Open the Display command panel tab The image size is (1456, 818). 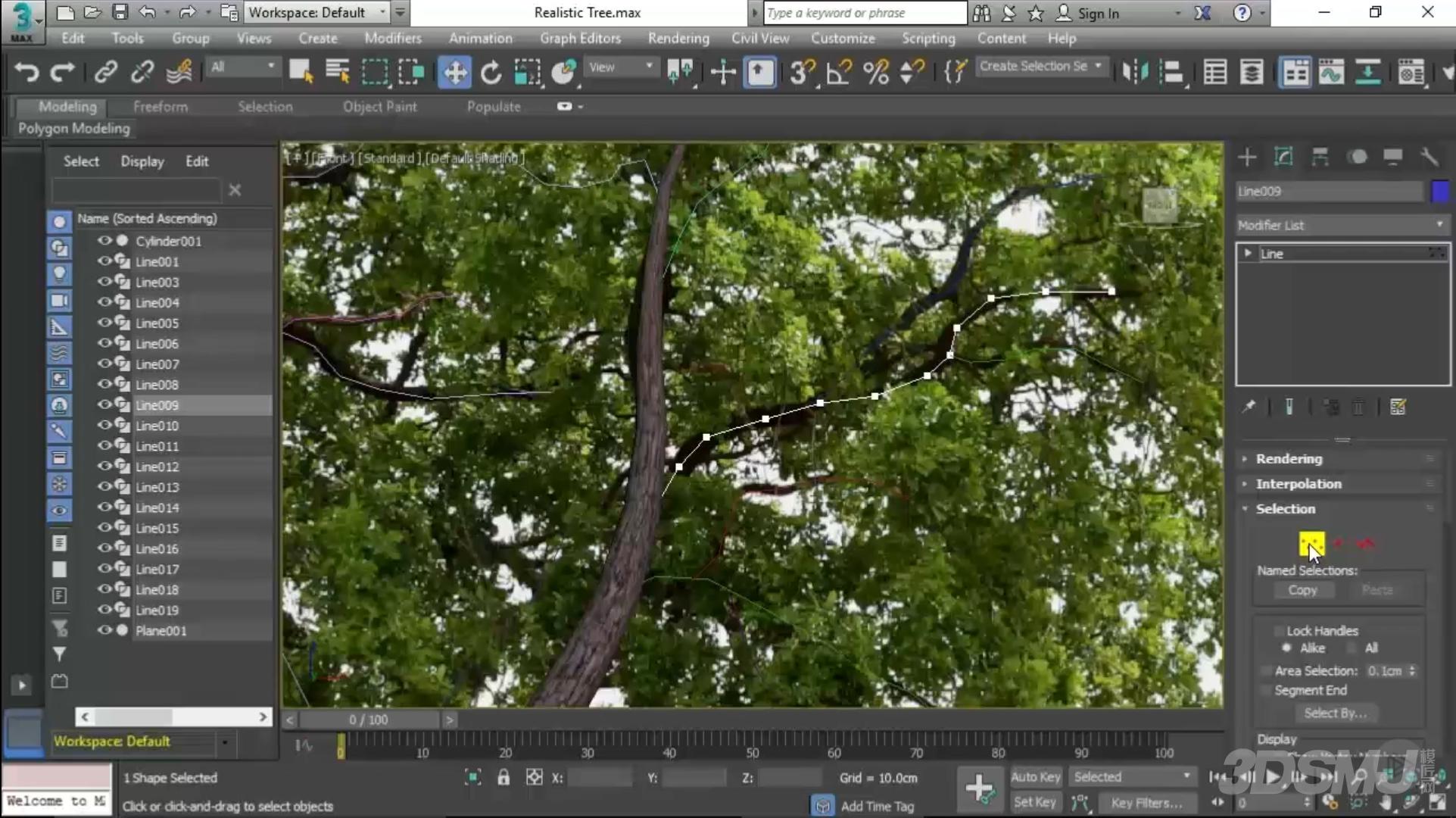[x=1393, y=157]
